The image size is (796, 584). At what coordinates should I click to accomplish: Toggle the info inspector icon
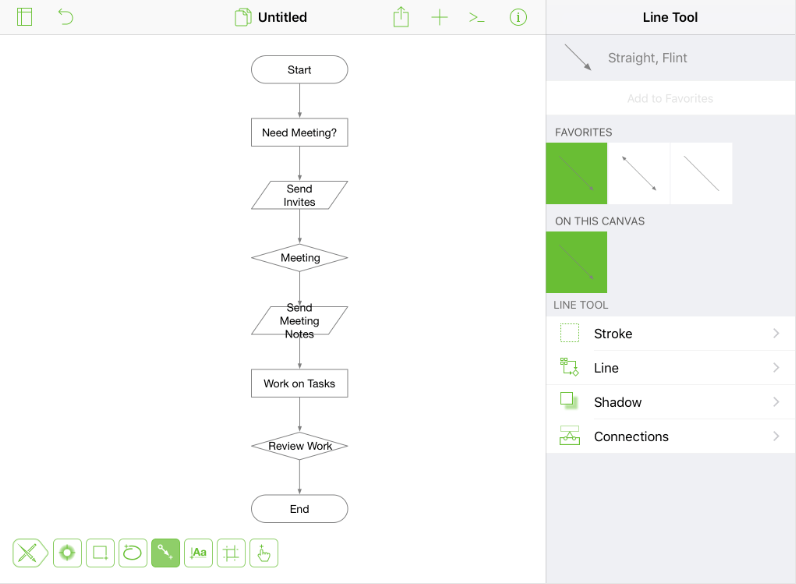[518, 17]
